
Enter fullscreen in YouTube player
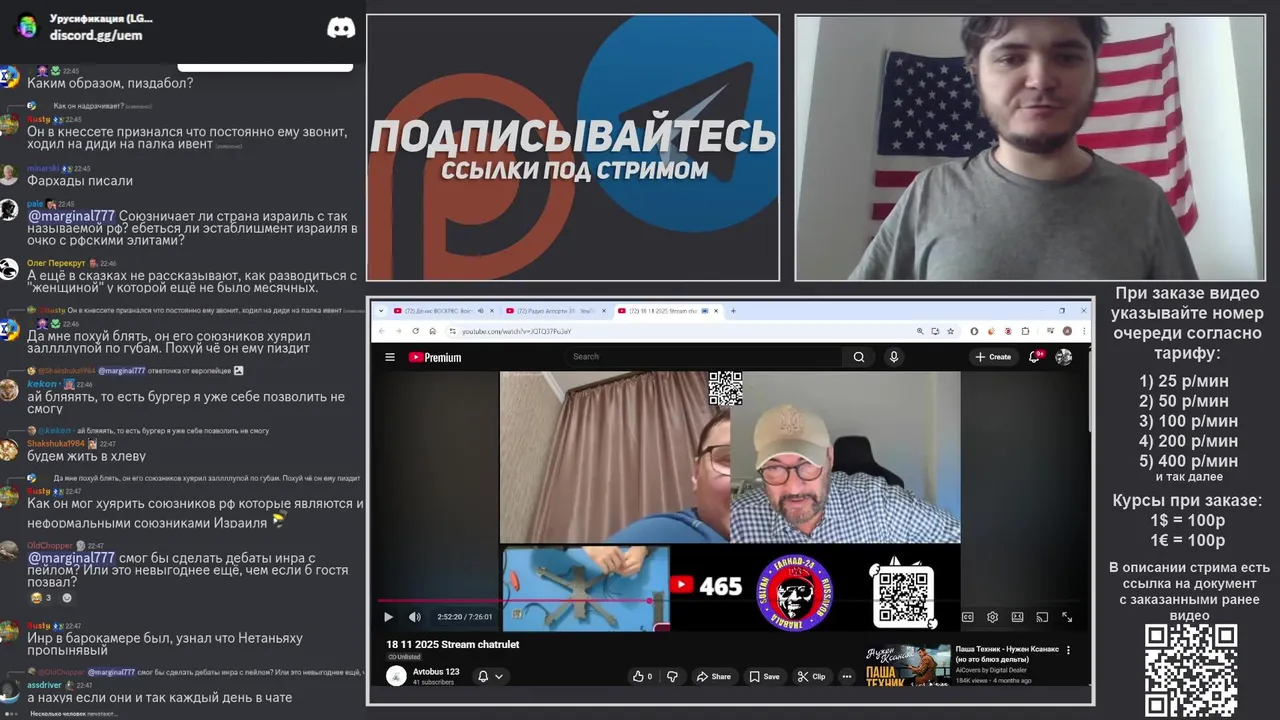click(1067, 617)
